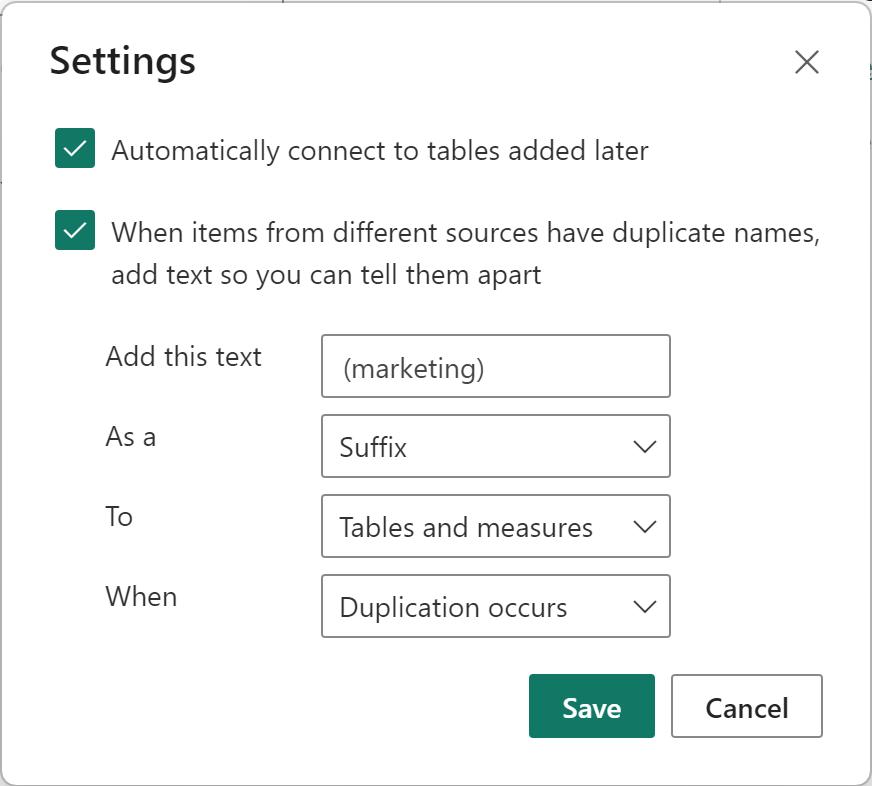The image size is (872, 786).
Task: Click the 'Add this text' field label
Action: pyautogui.click(x=184, y=357)
